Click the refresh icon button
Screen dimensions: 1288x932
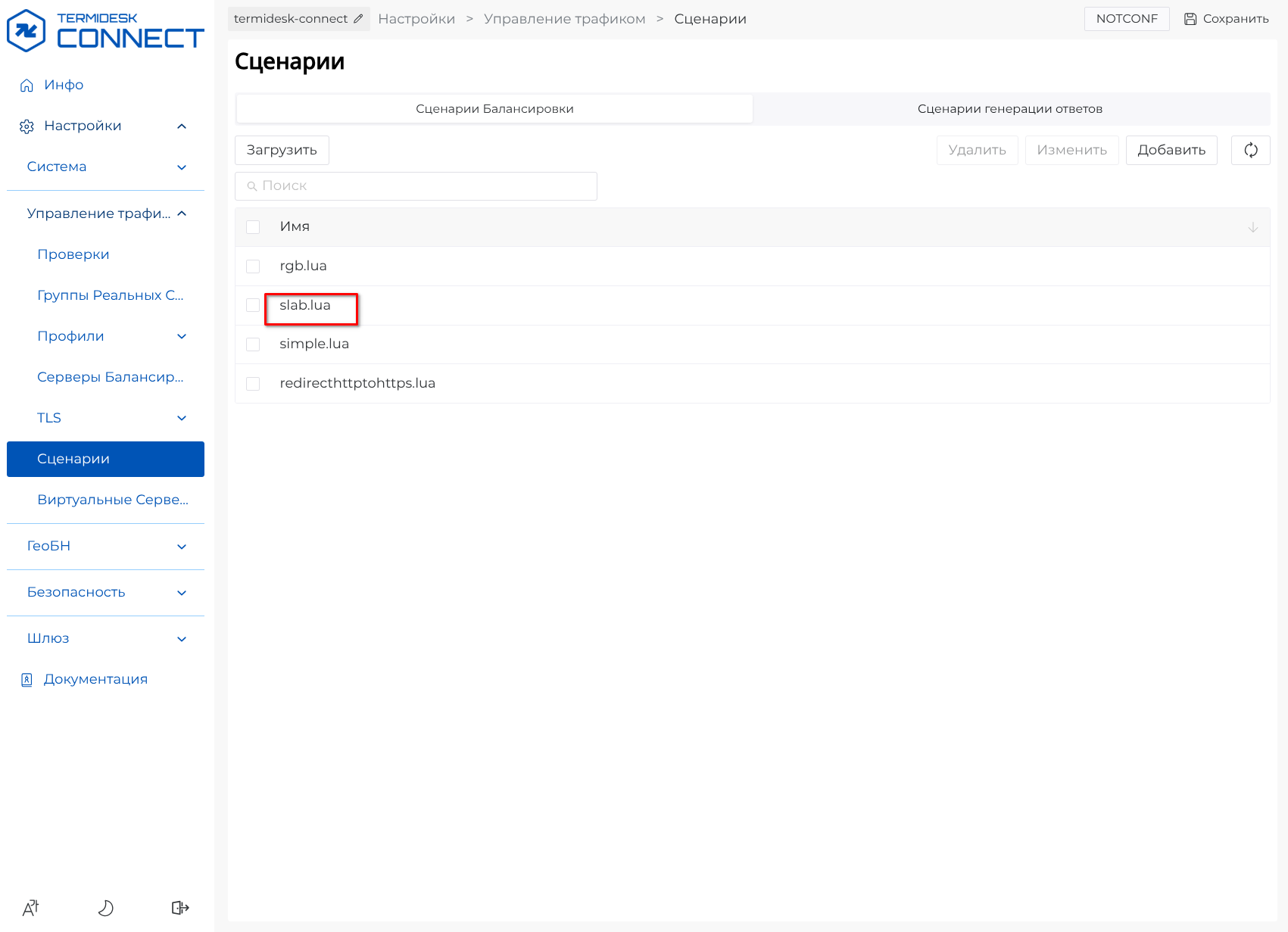(x=1250, y=150)
